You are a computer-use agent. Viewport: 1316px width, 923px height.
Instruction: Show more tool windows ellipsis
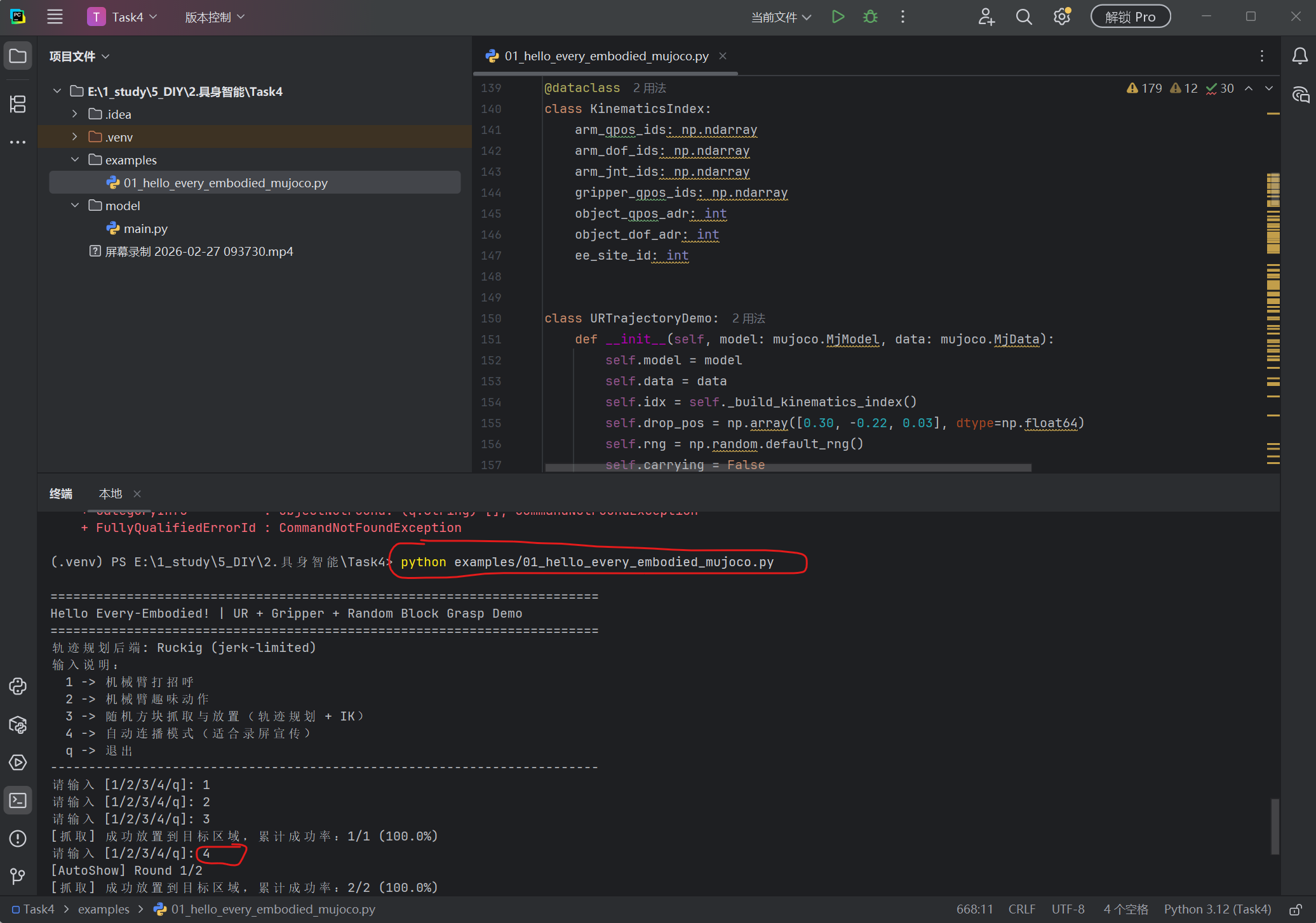point(18,142)
